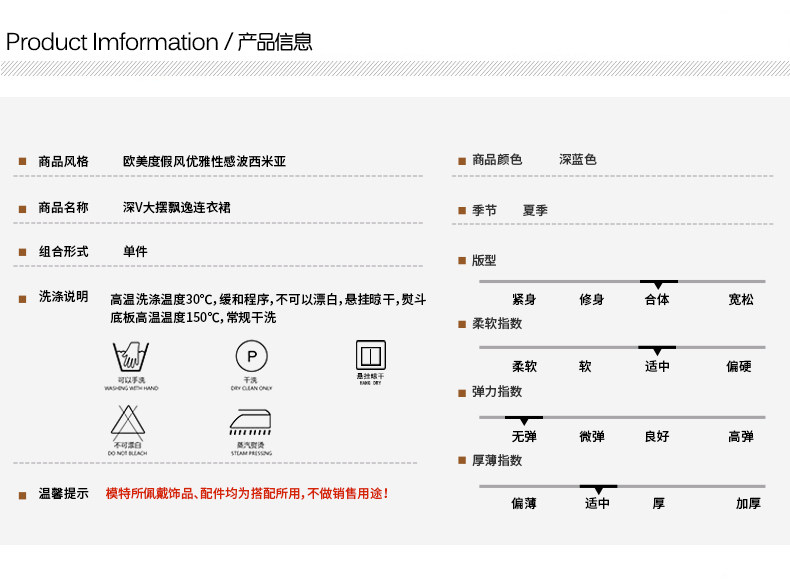
Task: Click the 厚薄指数 section label
Action: point(497,461)
